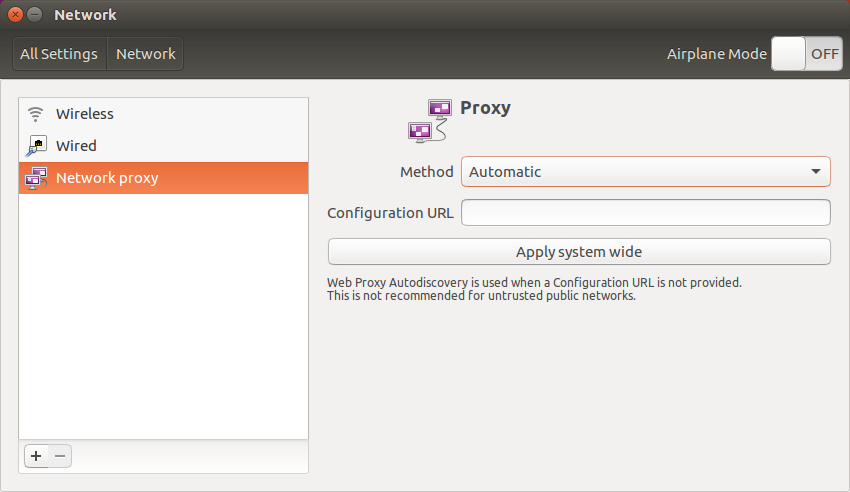The image size is (850, 492).
Task: Click Apply system wide button
Action: (x=579, y=252)
